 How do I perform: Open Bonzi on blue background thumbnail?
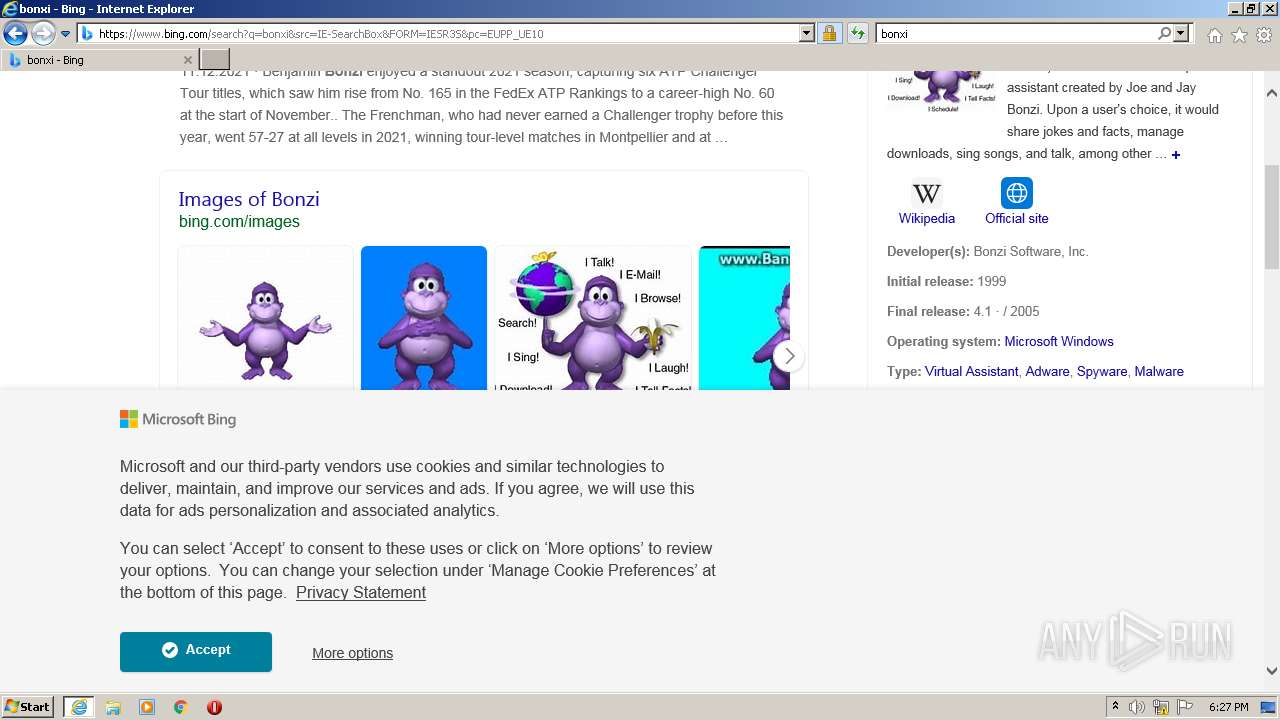pos(424,318)
